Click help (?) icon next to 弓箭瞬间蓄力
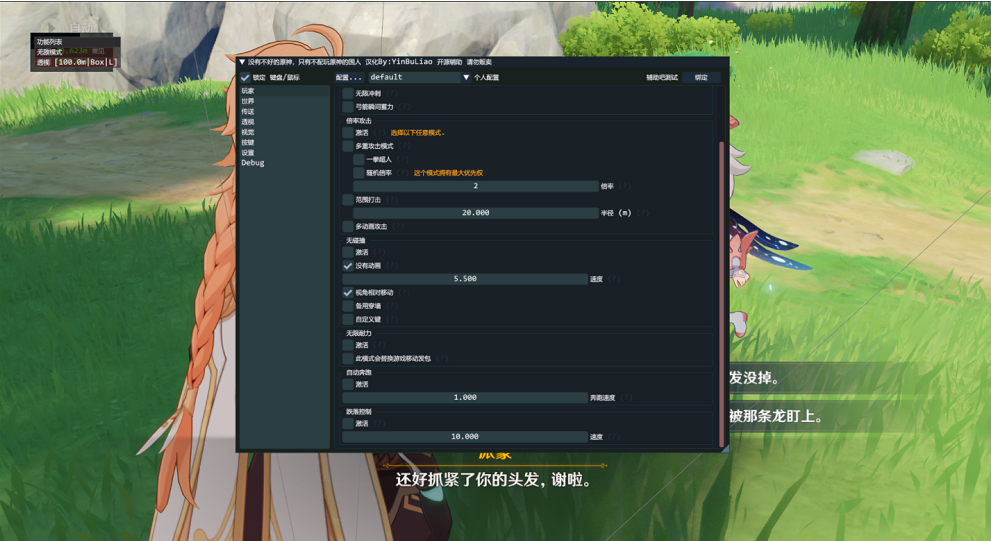This screenshot has height=541, width=991. coord(404,107)
